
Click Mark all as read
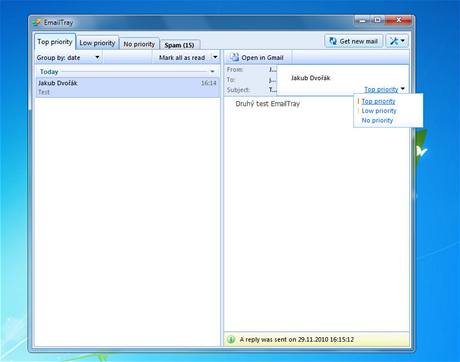(x=182, y=57)
